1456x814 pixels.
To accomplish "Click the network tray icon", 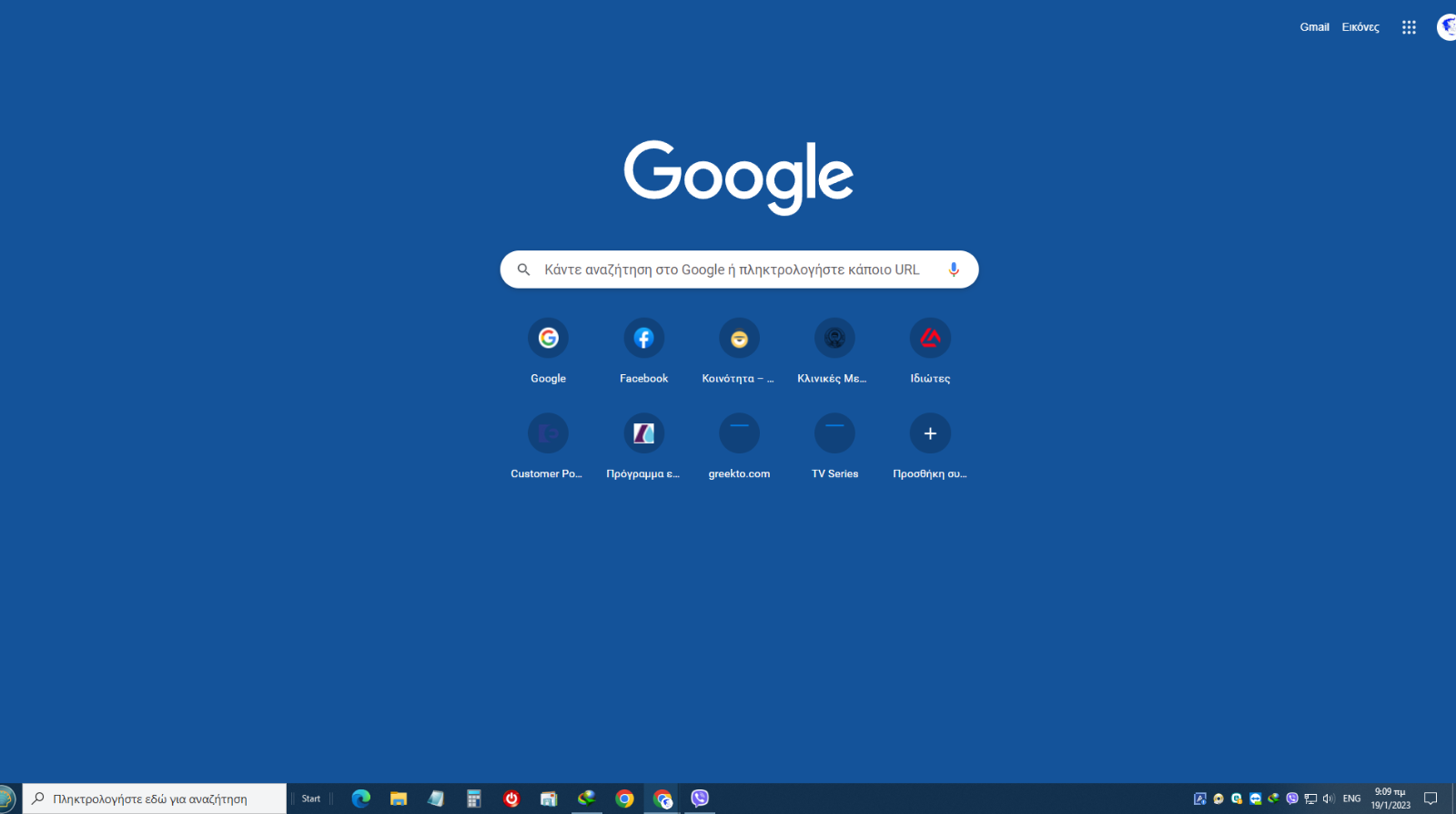I will [x=1310, y=799].
